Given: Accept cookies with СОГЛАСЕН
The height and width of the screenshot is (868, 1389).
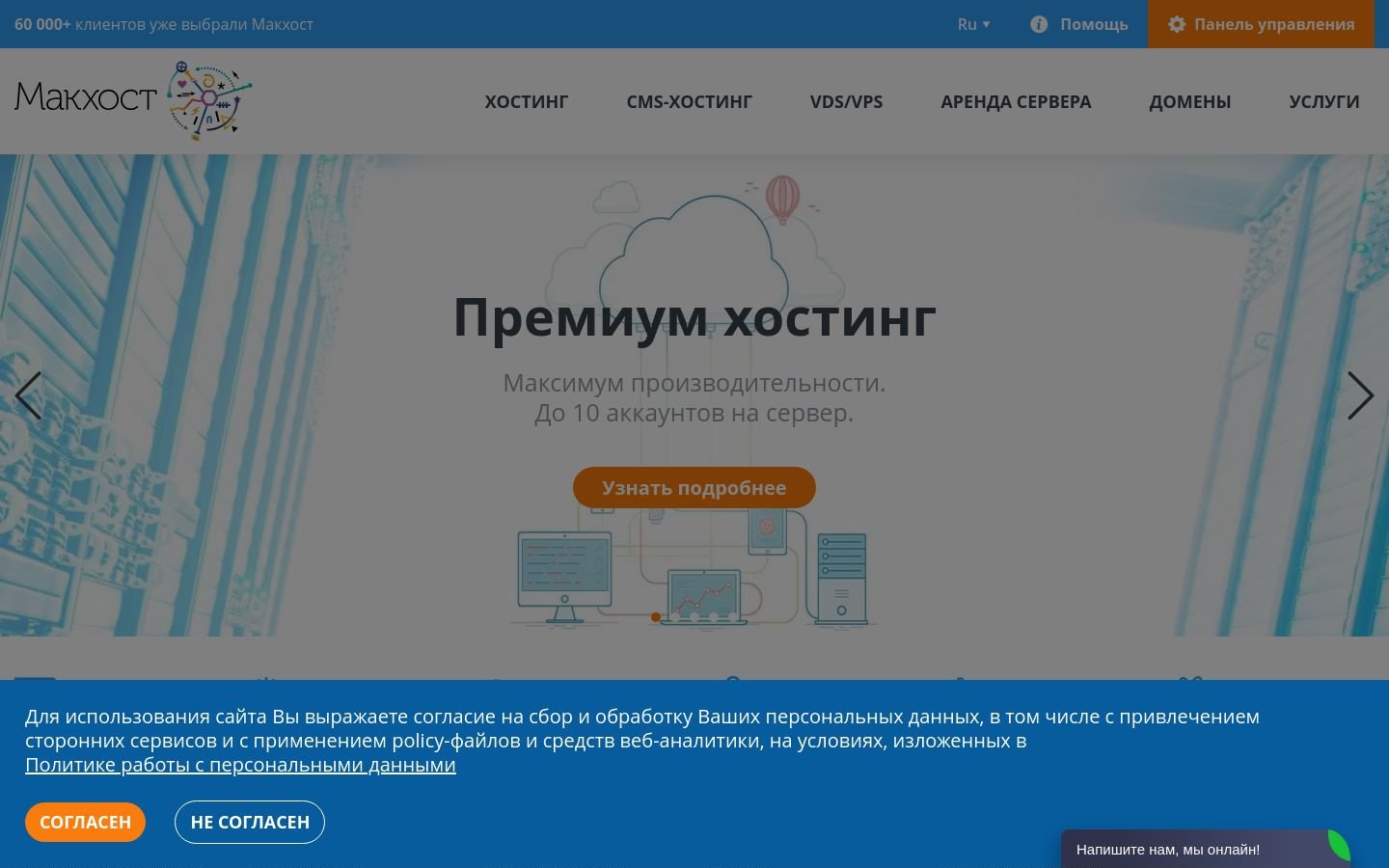Looking at the screenshot, I should [x=85, y=822].
